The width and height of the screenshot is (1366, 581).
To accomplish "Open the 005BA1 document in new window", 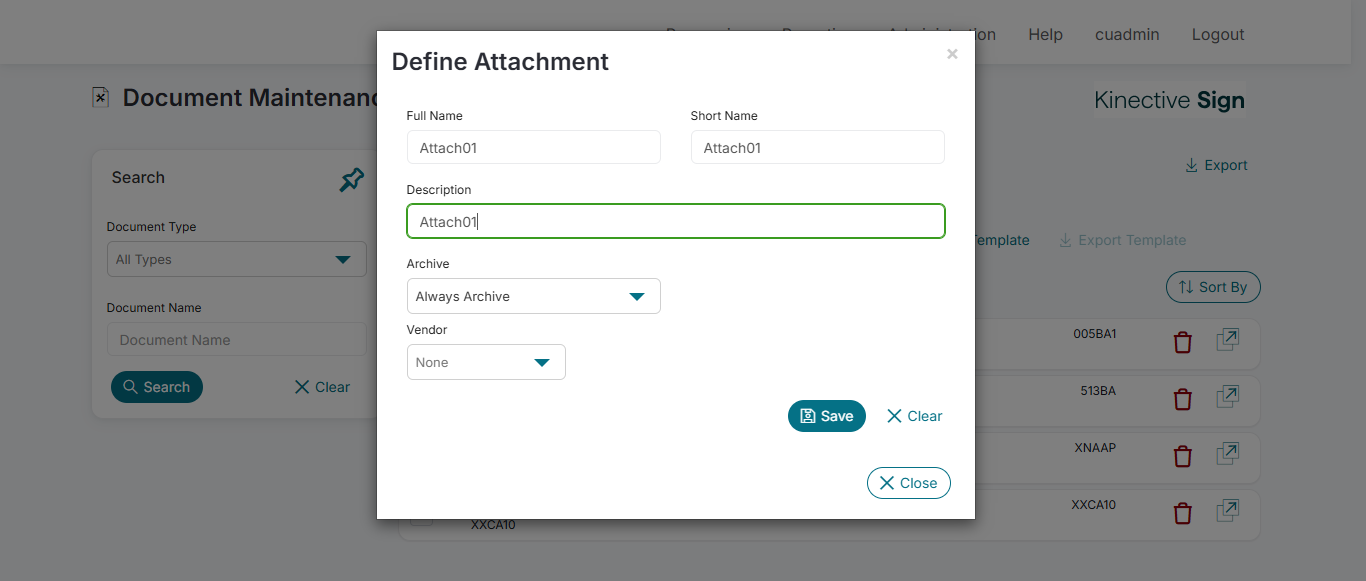I will coord(1227,341).
